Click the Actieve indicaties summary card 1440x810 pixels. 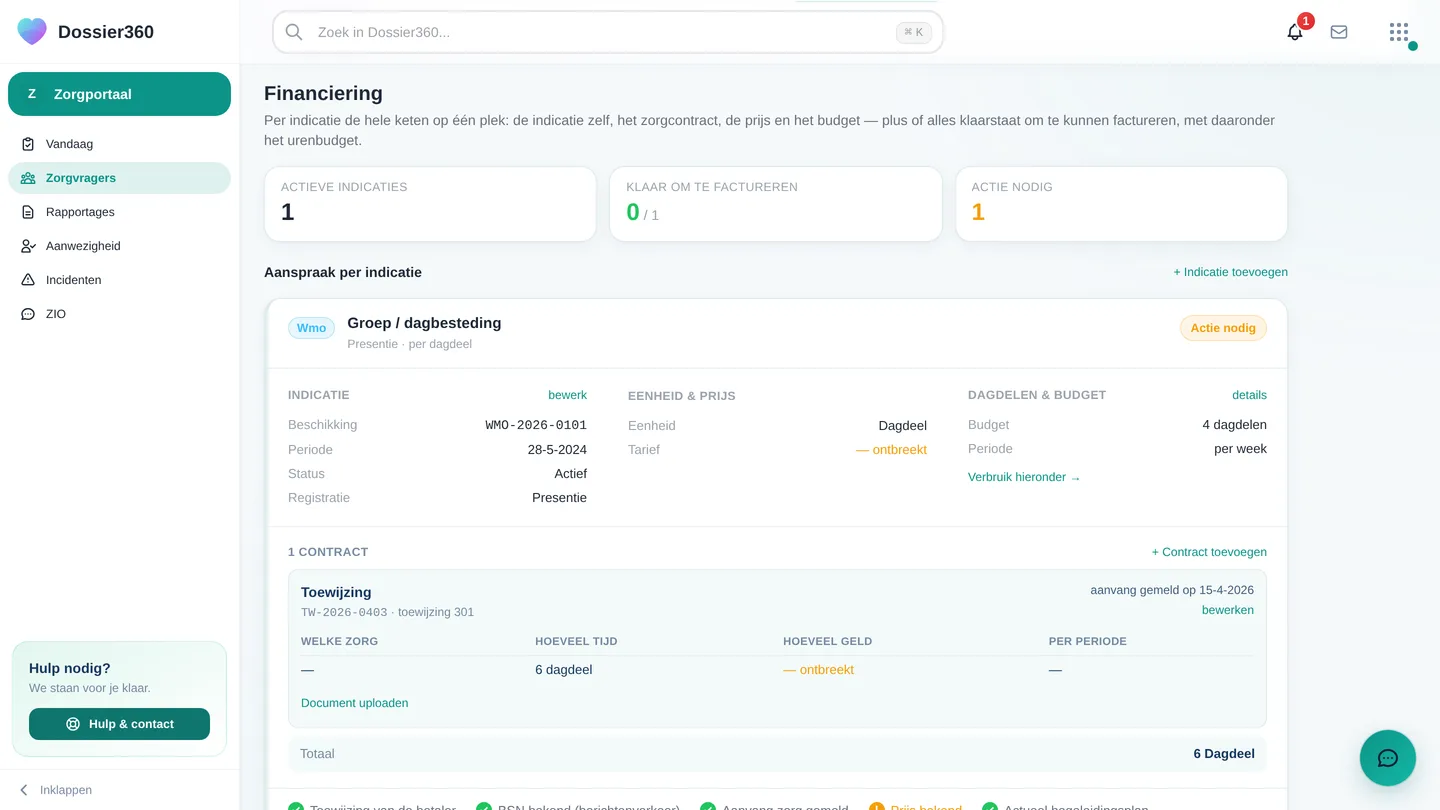(430, 204)
